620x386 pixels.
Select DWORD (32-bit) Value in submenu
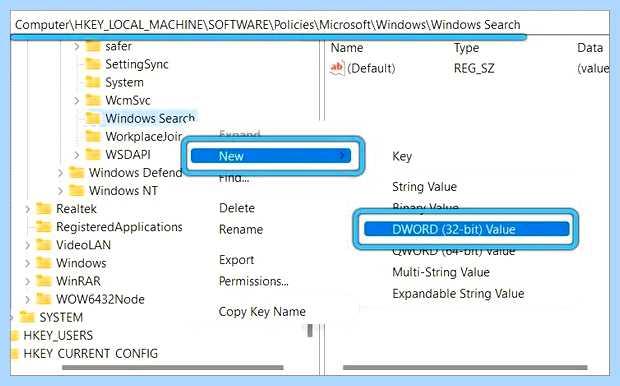click(x=467, y=229)
